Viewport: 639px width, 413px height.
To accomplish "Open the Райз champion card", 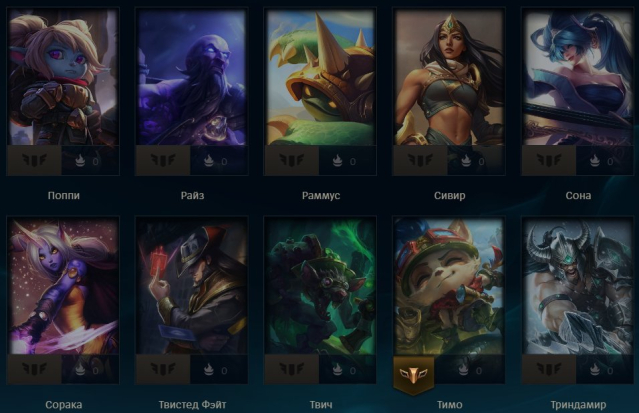I will coord(192,77).
